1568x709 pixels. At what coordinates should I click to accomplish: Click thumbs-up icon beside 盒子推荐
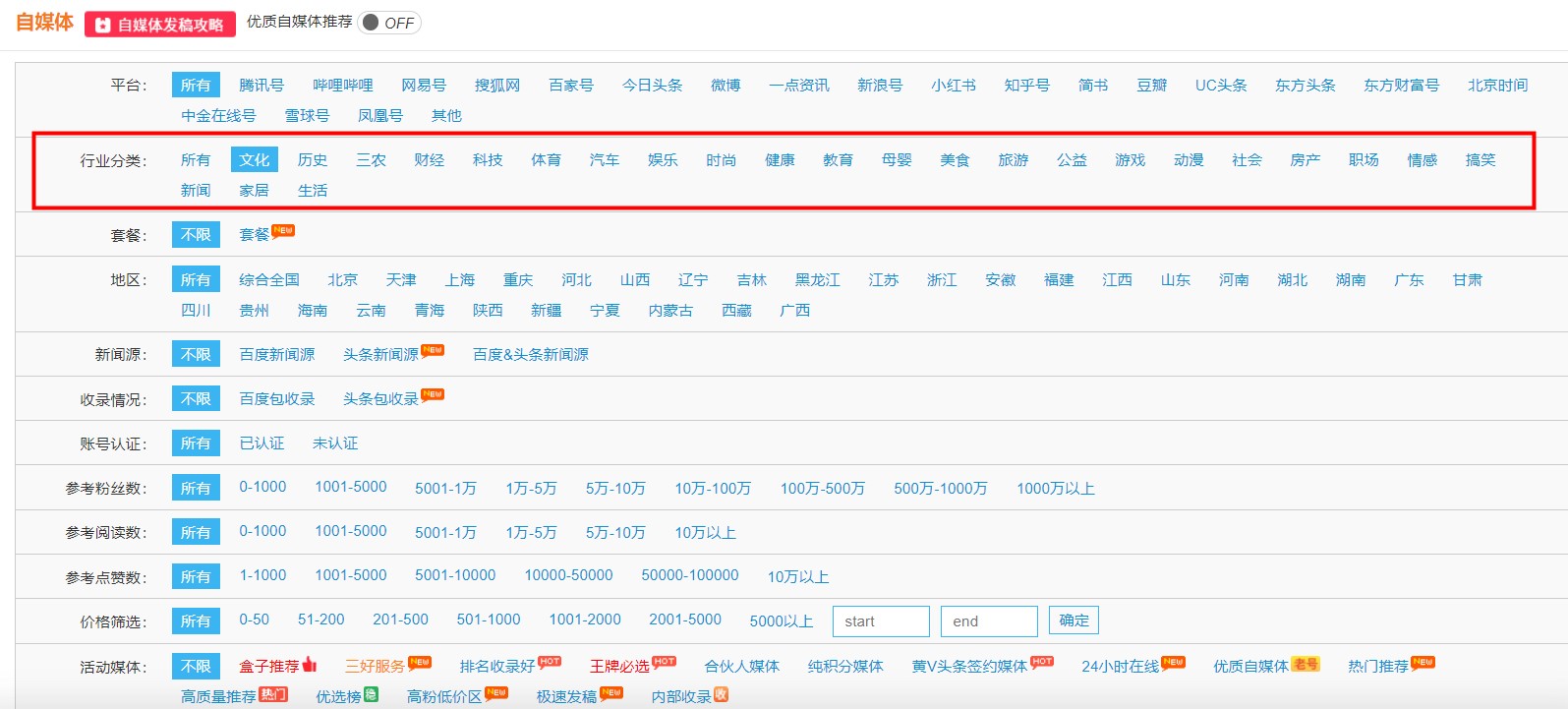[310, 665]
